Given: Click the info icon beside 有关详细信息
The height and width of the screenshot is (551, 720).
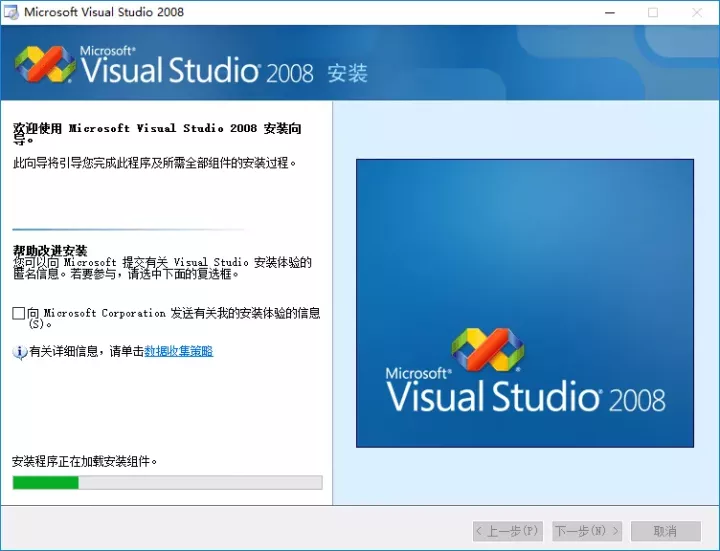Looking at the screenshot, I should pos(19,352).
